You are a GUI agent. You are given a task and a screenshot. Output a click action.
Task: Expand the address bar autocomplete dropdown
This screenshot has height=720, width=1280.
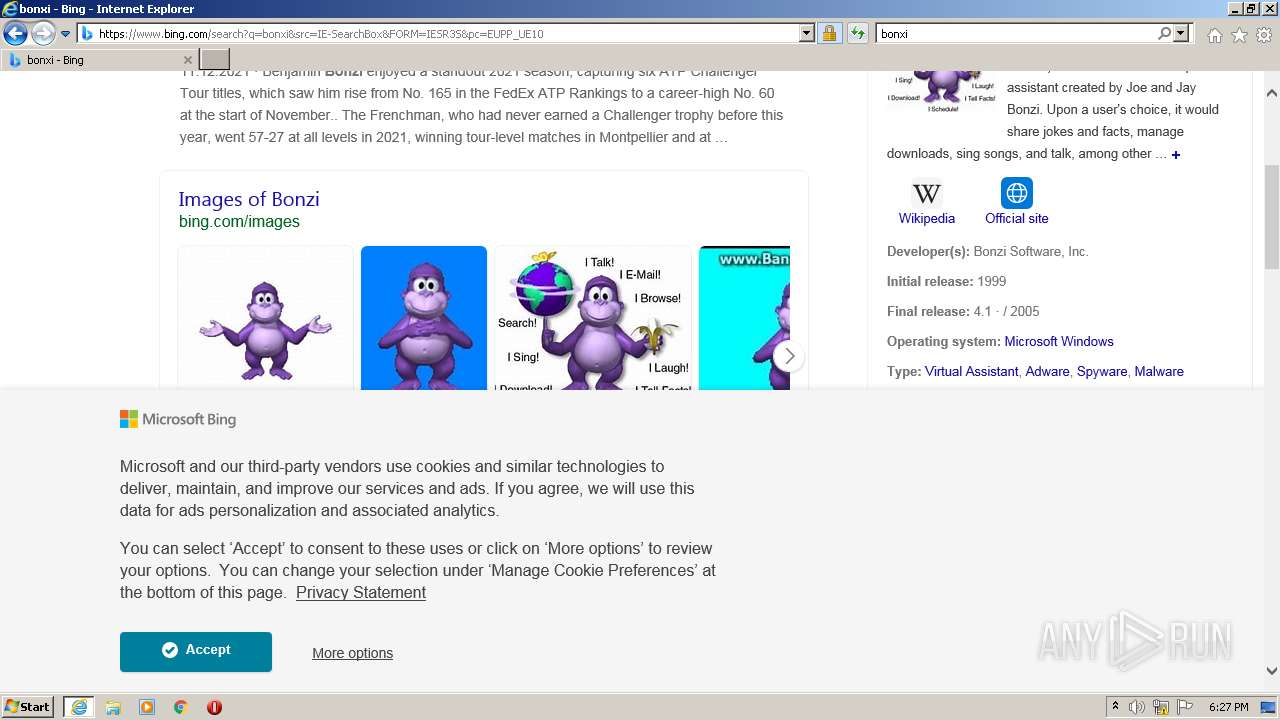point(807,34)
